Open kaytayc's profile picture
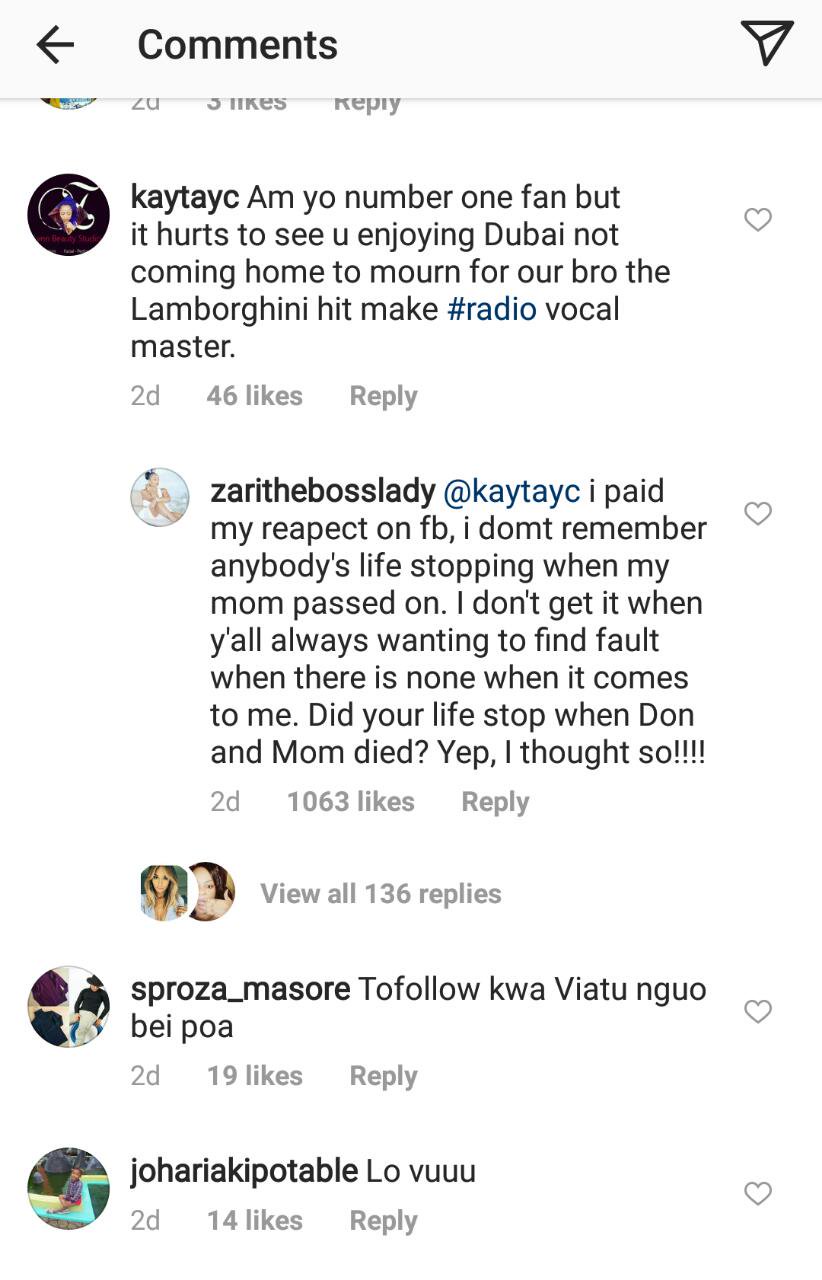 (x=68, y=215)
